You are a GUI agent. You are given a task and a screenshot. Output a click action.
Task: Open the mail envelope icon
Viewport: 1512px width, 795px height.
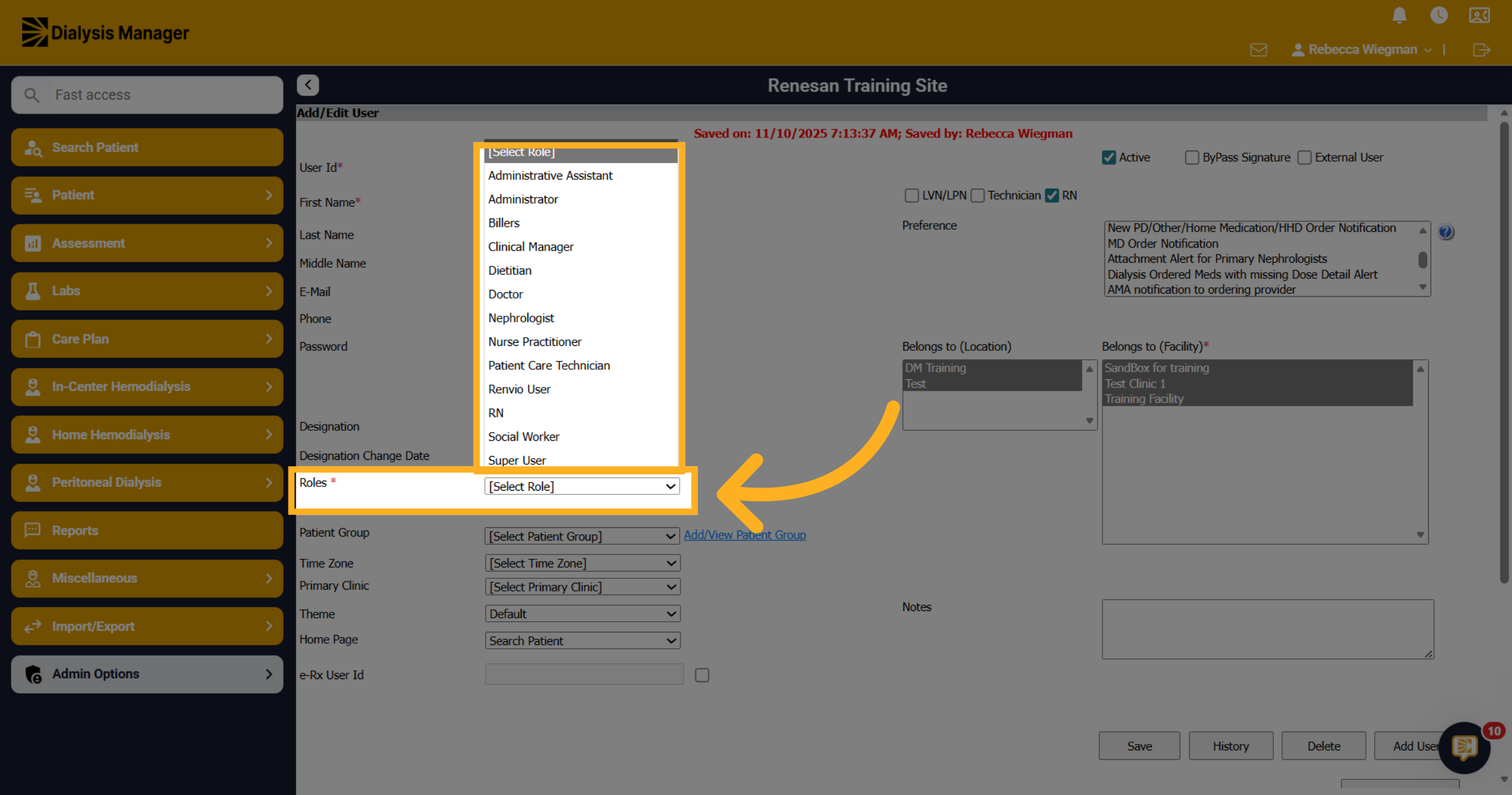pyautogui.click(x=1259, y=50)
